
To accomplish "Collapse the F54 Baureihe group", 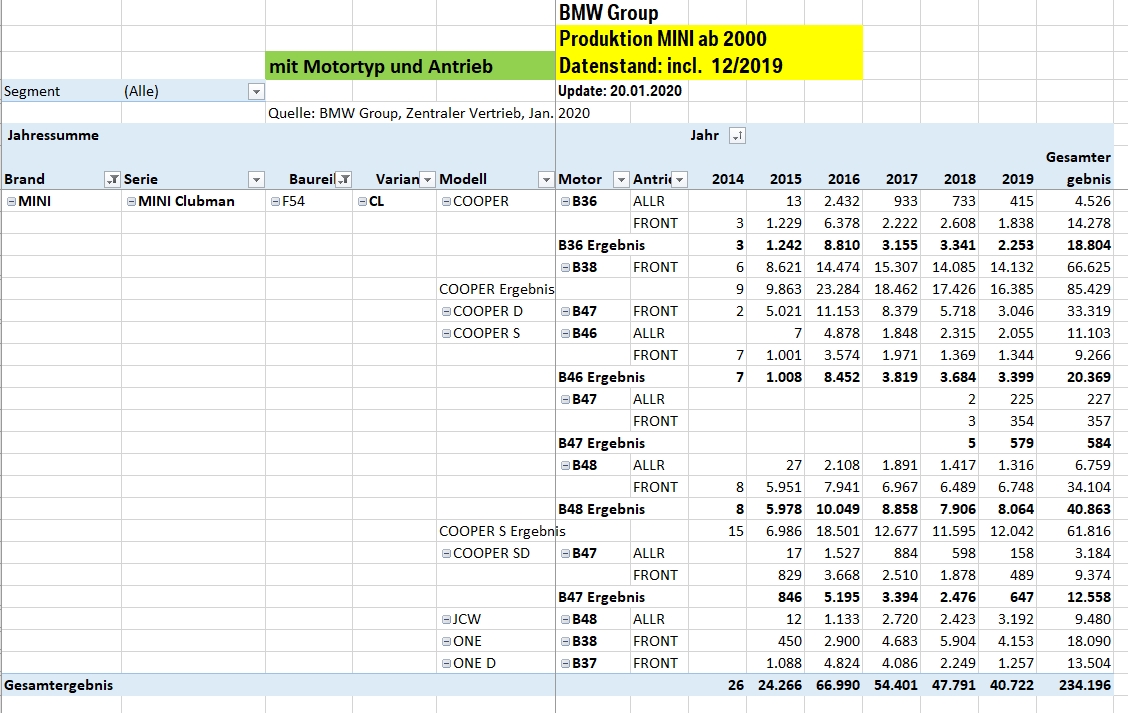I will point(275,201).
